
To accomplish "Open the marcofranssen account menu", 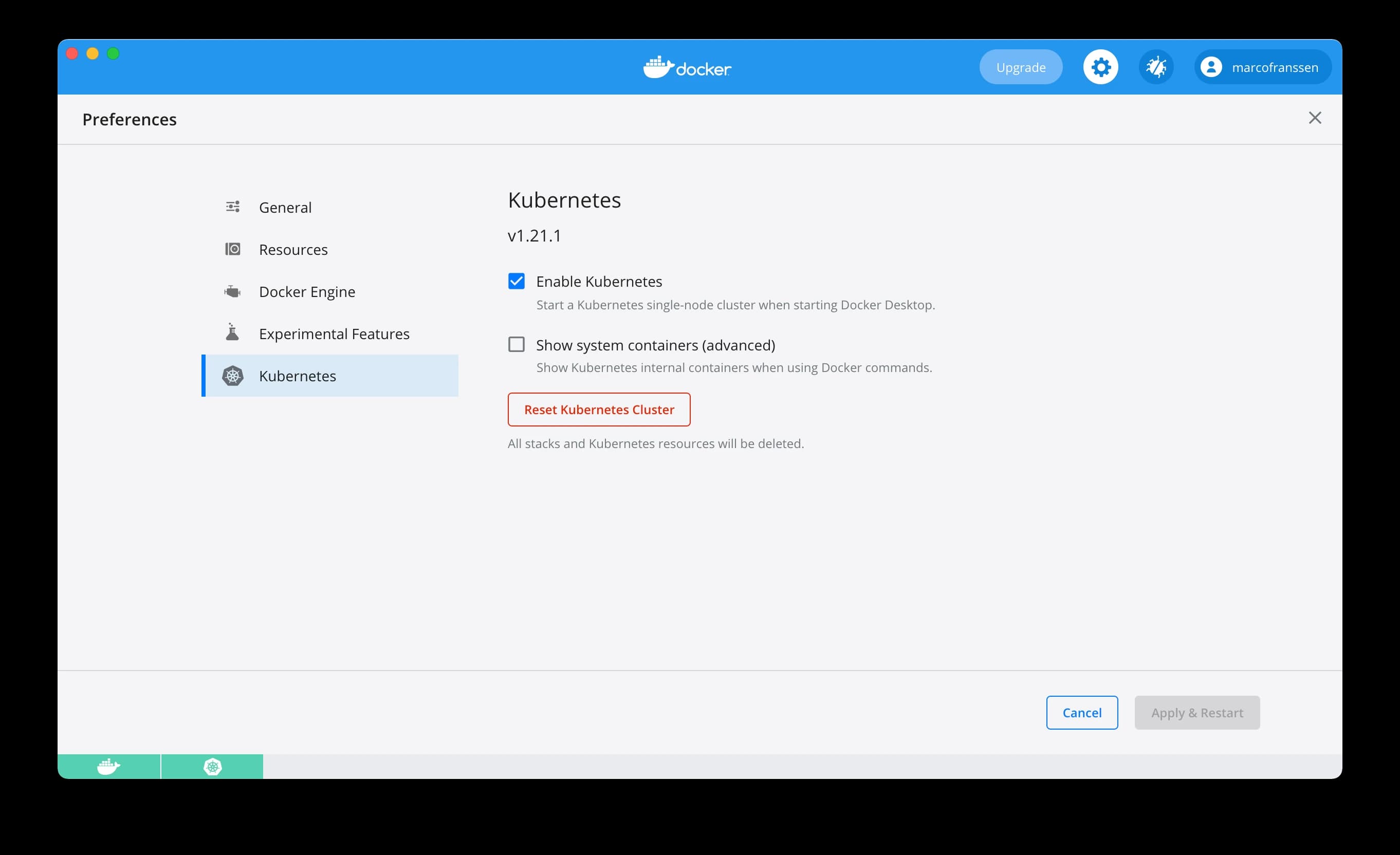I will coord(1262,67).
